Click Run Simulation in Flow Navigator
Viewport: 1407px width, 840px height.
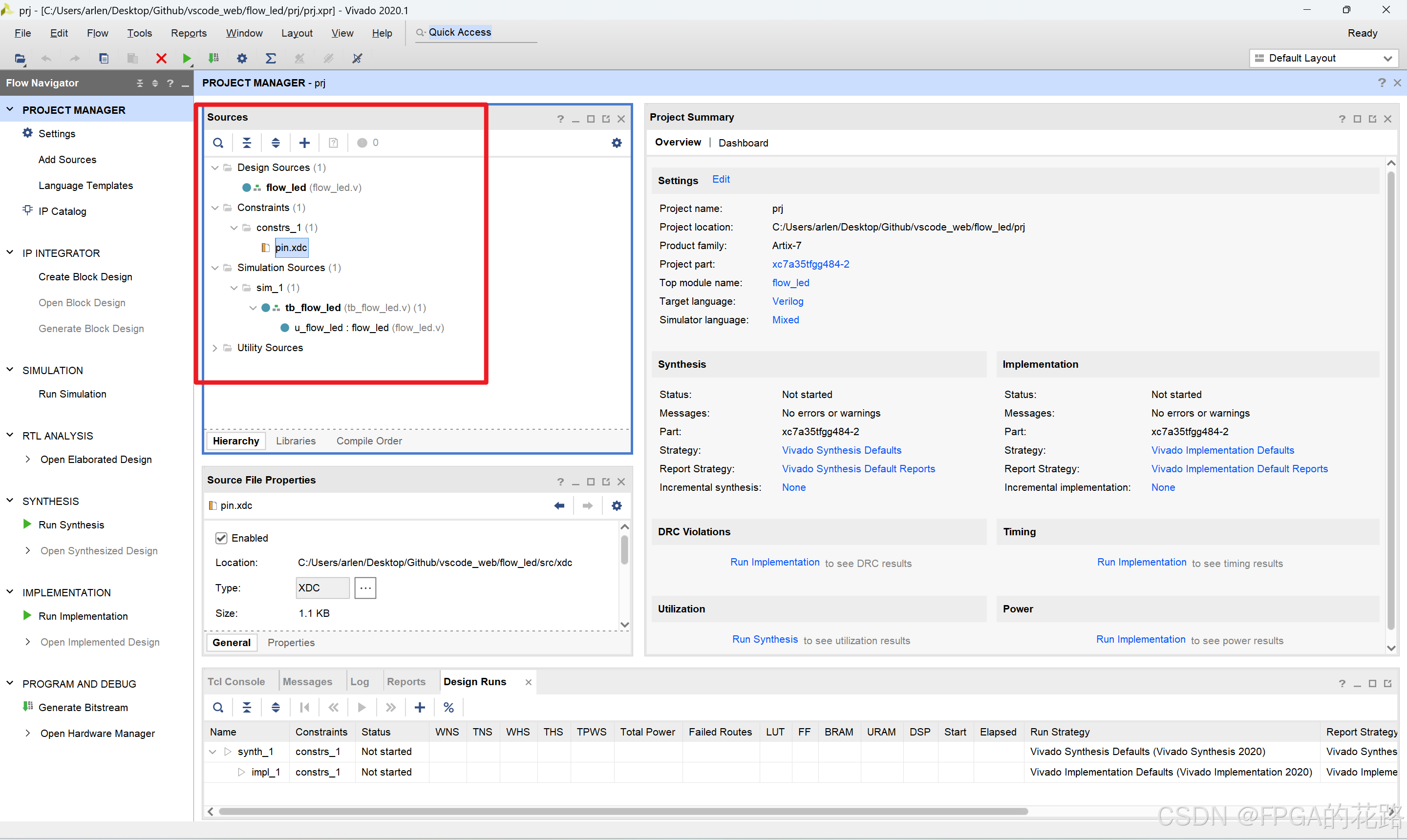(x=72, y=395)
